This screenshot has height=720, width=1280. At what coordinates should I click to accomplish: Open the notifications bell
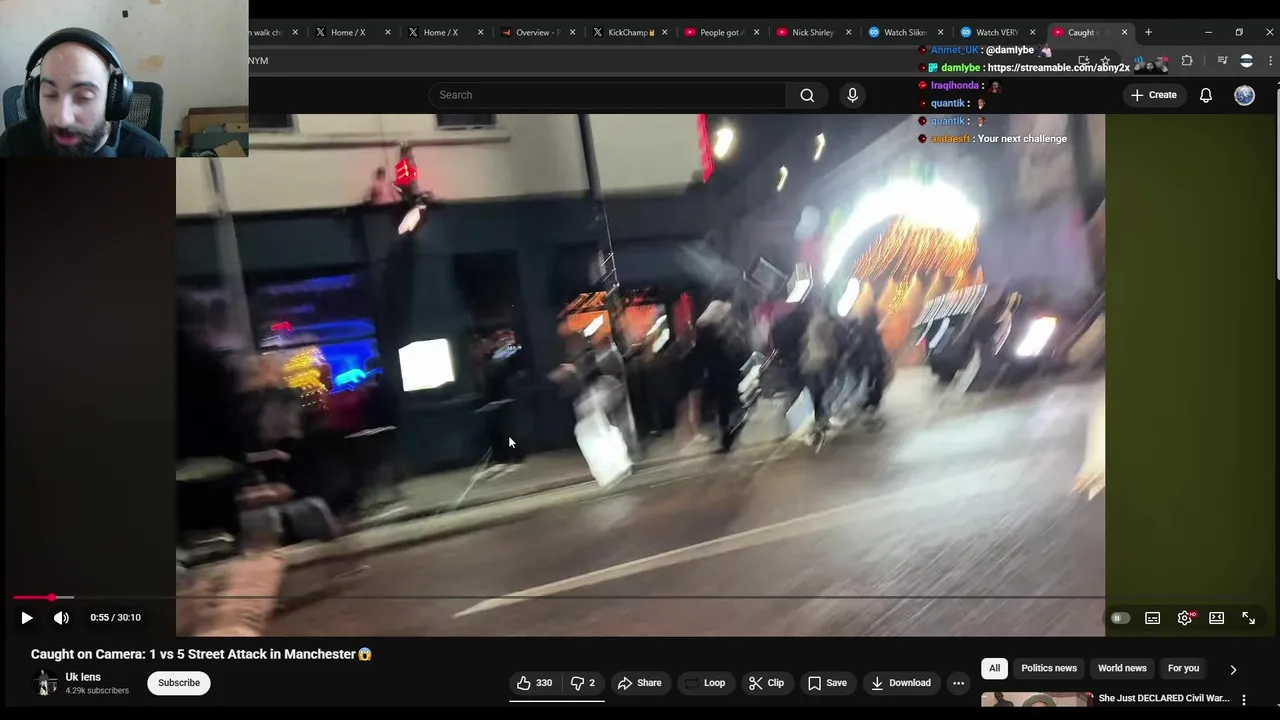point(1206,95)
